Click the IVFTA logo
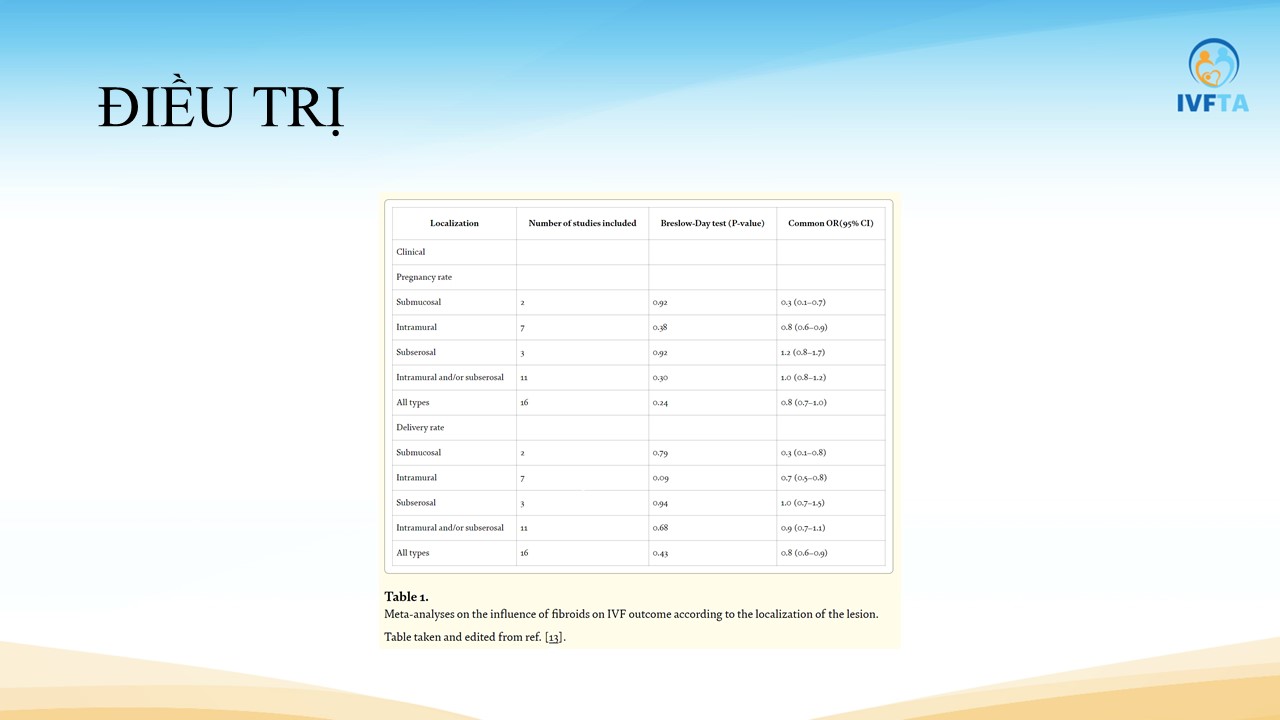1280x720 pixels. pyautogui.click(x=1213, y=75)
